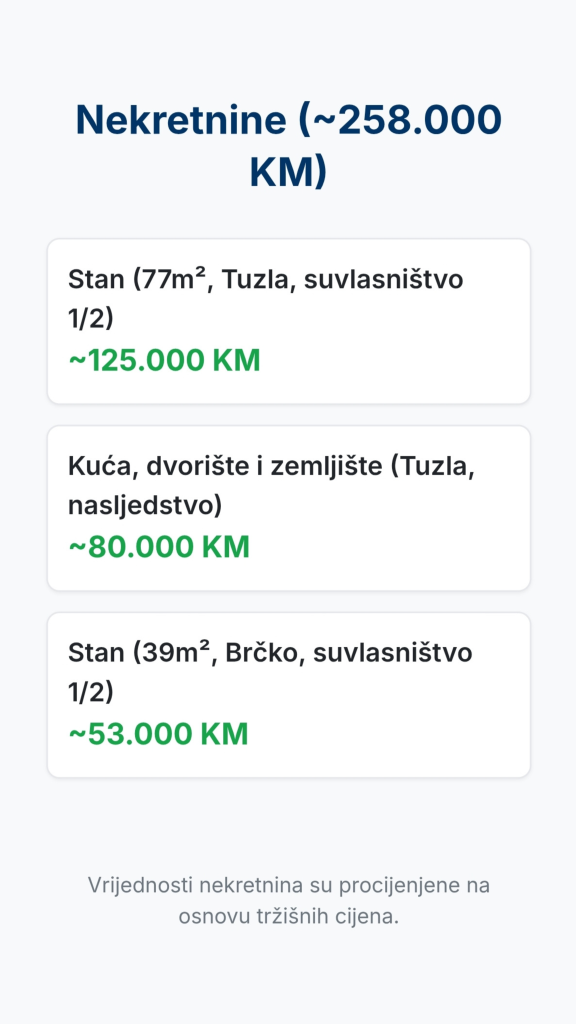This screenshot has height=1024, width=576.
Task: Click the KM) line in the heading
Action: pyautogui.click(x=288, y=170)
